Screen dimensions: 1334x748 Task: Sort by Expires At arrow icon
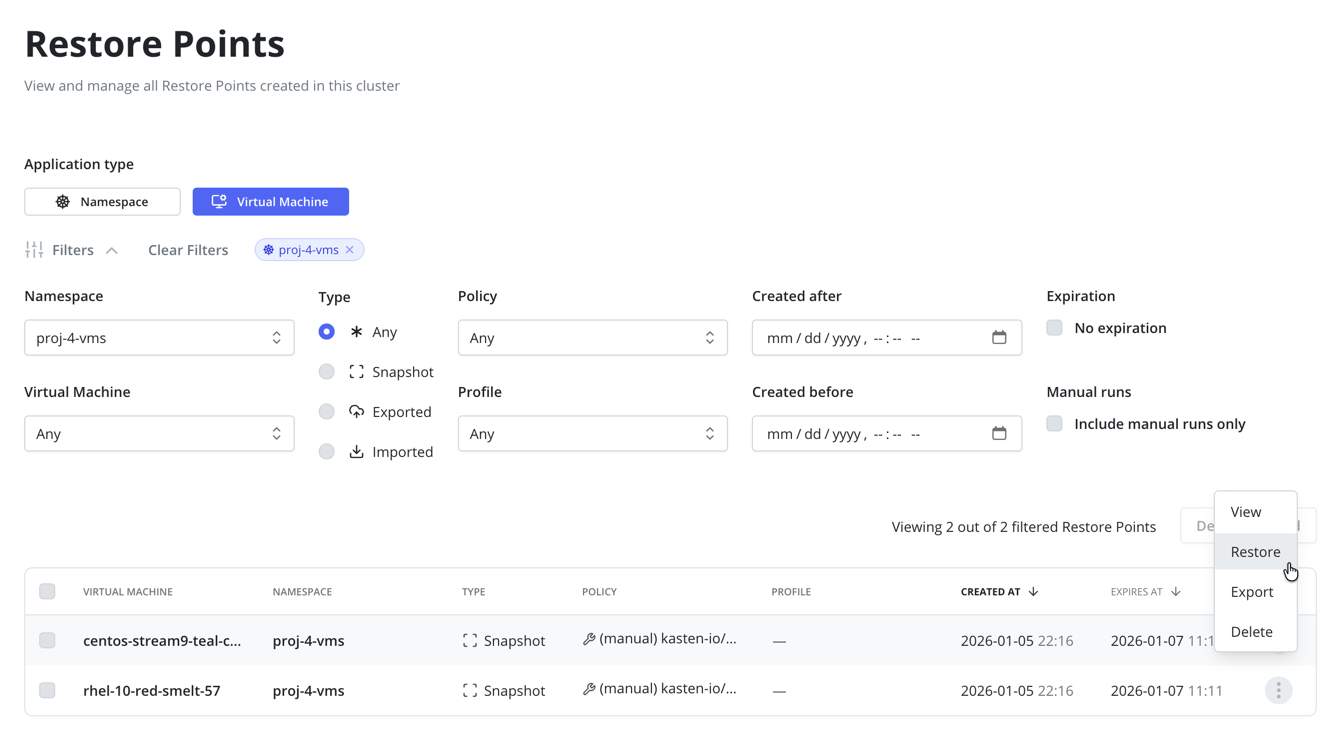click(x=1176, y=592)
